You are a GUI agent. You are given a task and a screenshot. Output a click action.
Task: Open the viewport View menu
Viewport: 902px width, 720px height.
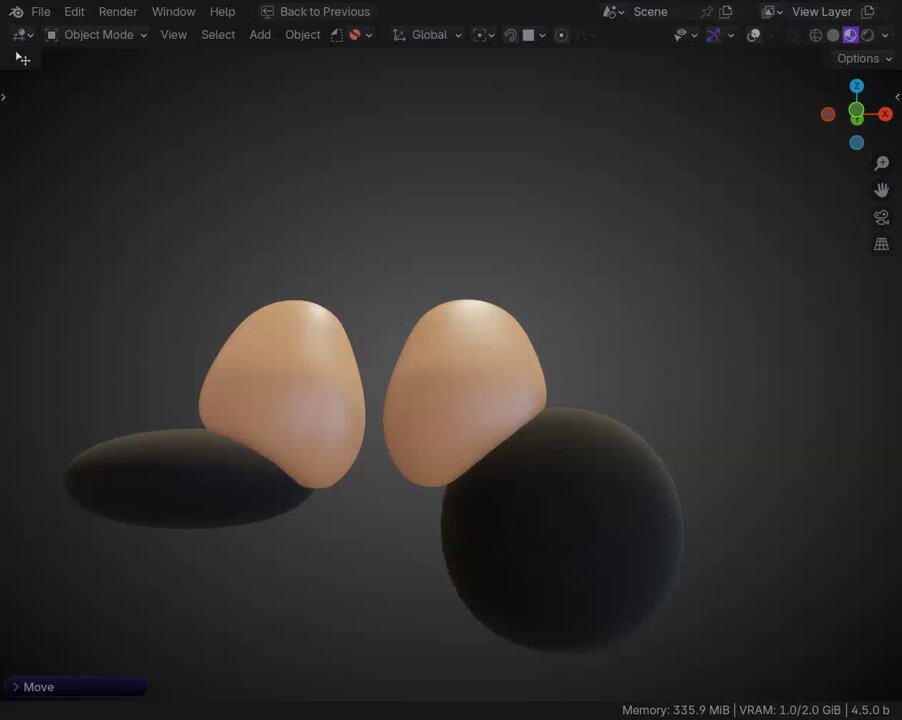(173, 35)
